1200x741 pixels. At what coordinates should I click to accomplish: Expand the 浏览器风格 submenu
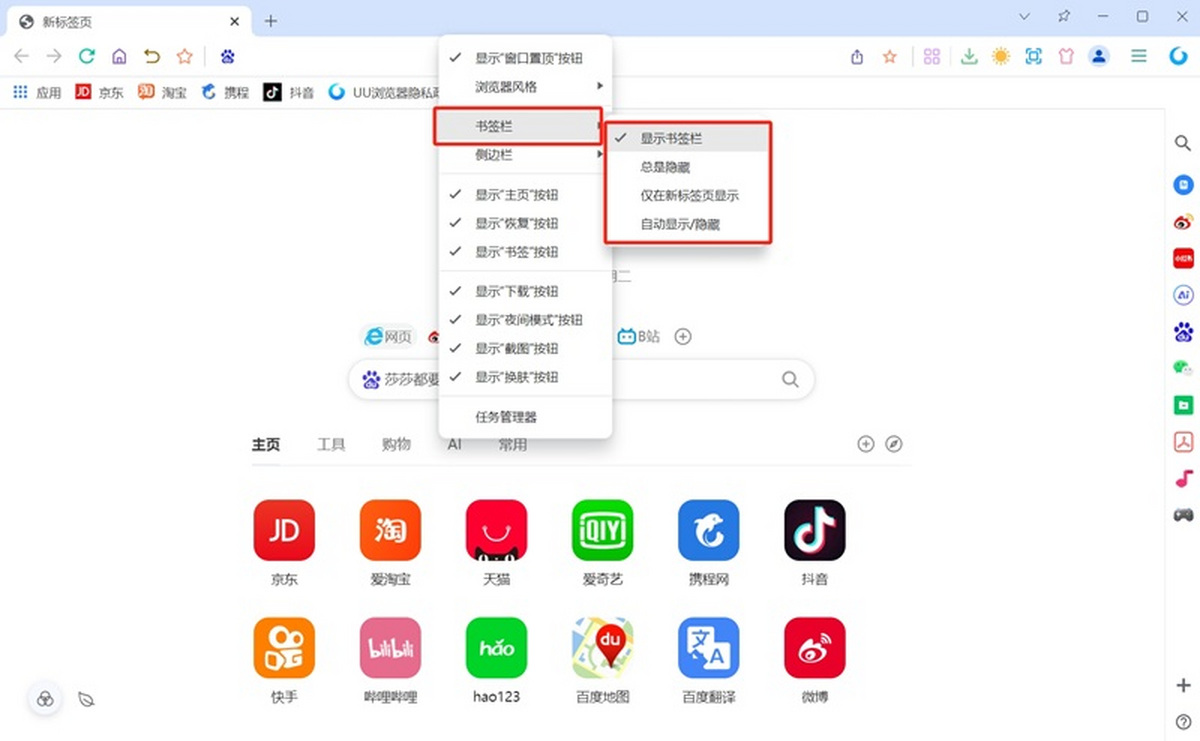click(525, 87)
